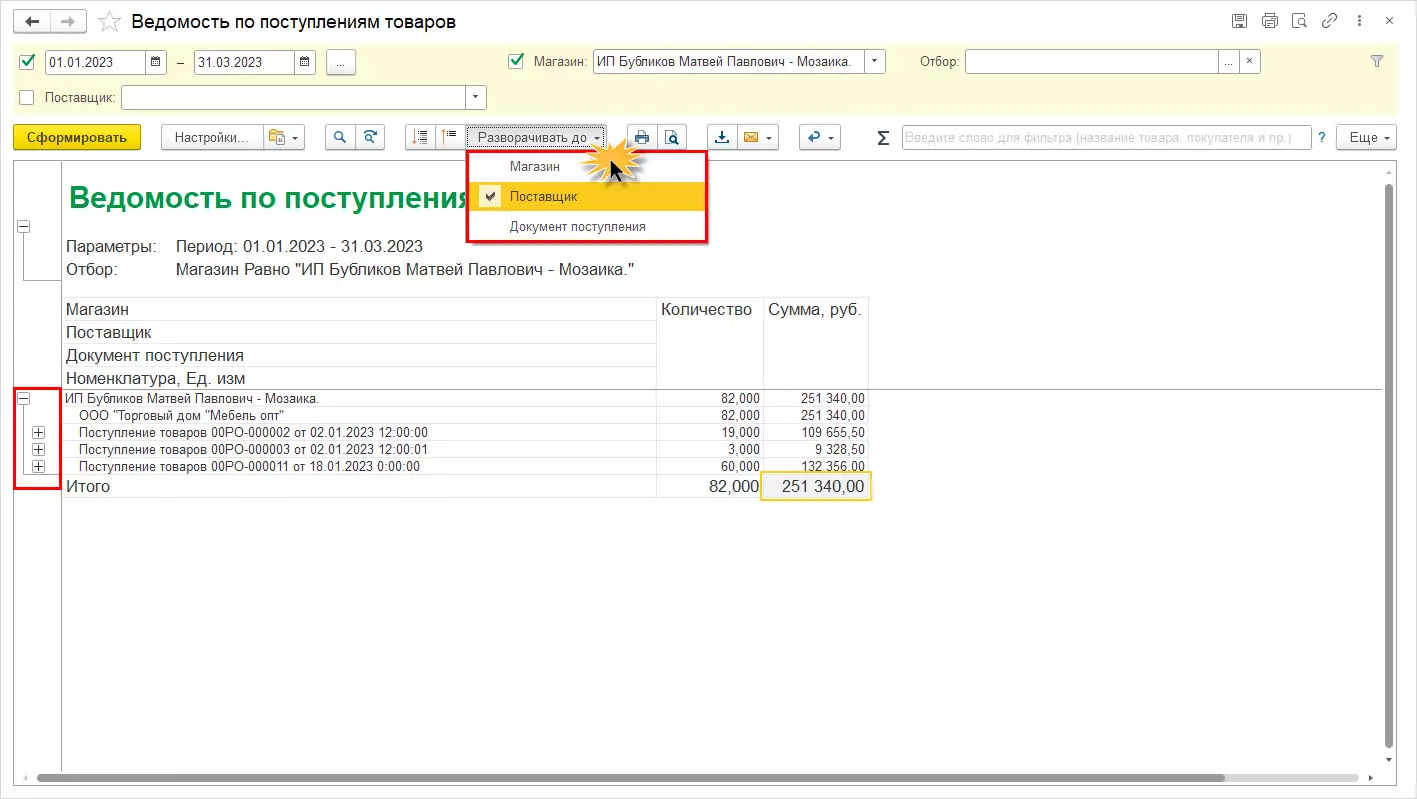This screenshot has height=799, width=1417.
Task: Click the send by email envelope icon
Action: (751, 138)
